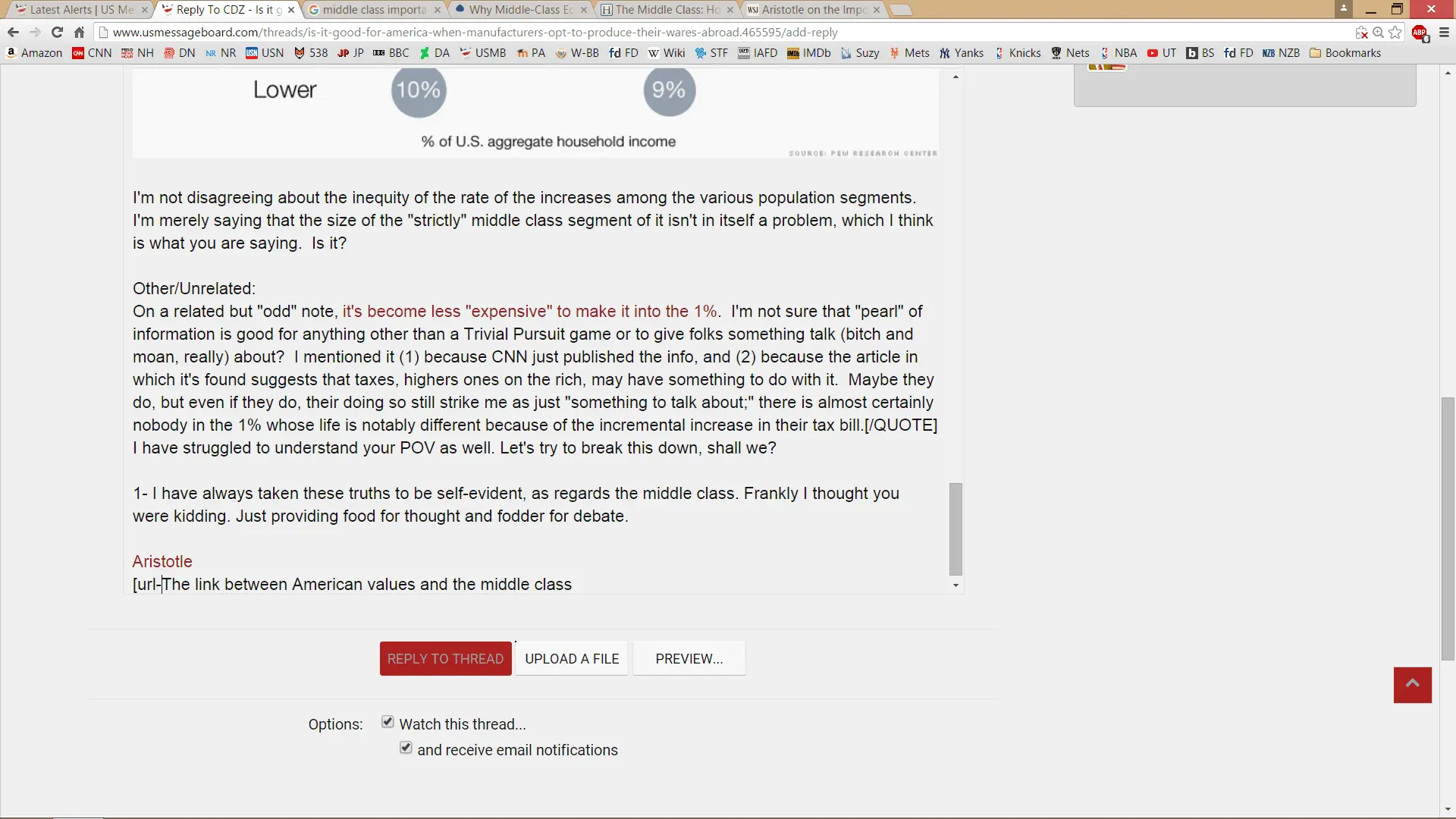1456x819 pixels.
Task: Reload the page with refresh icon
Action: (x=57, y=32)
